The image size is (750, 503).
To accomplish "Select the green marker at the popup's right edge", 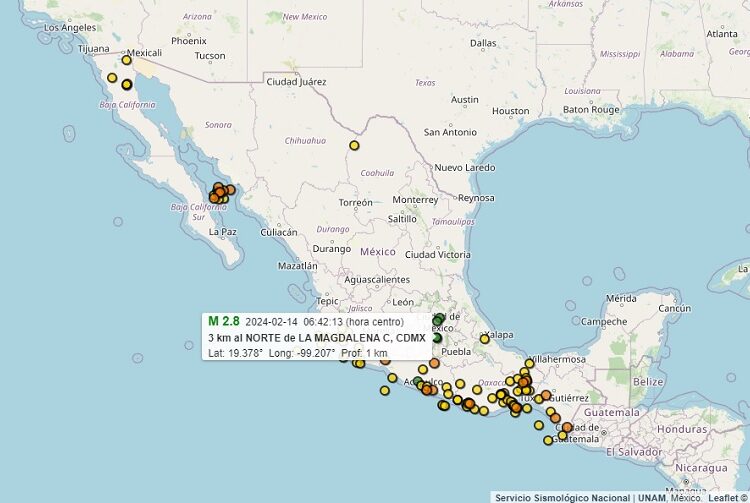I will pyautogui.click(x=436, y=338).
